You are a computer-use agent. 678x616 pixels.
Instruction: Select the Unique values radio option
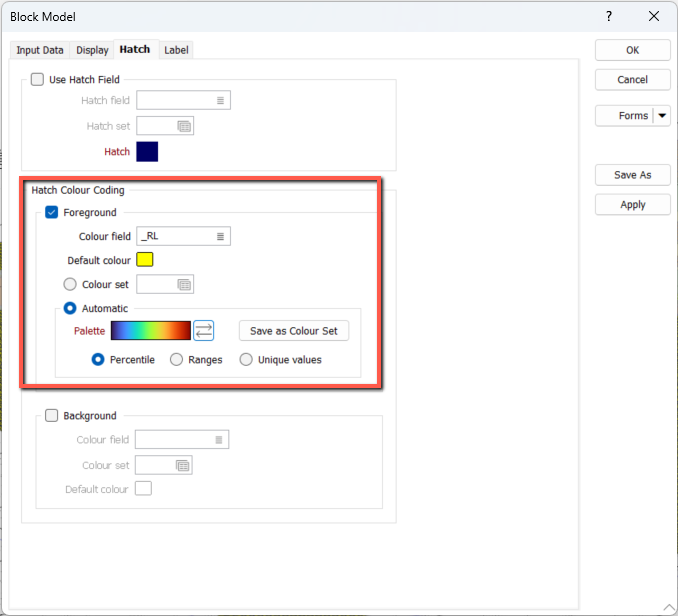246,360
